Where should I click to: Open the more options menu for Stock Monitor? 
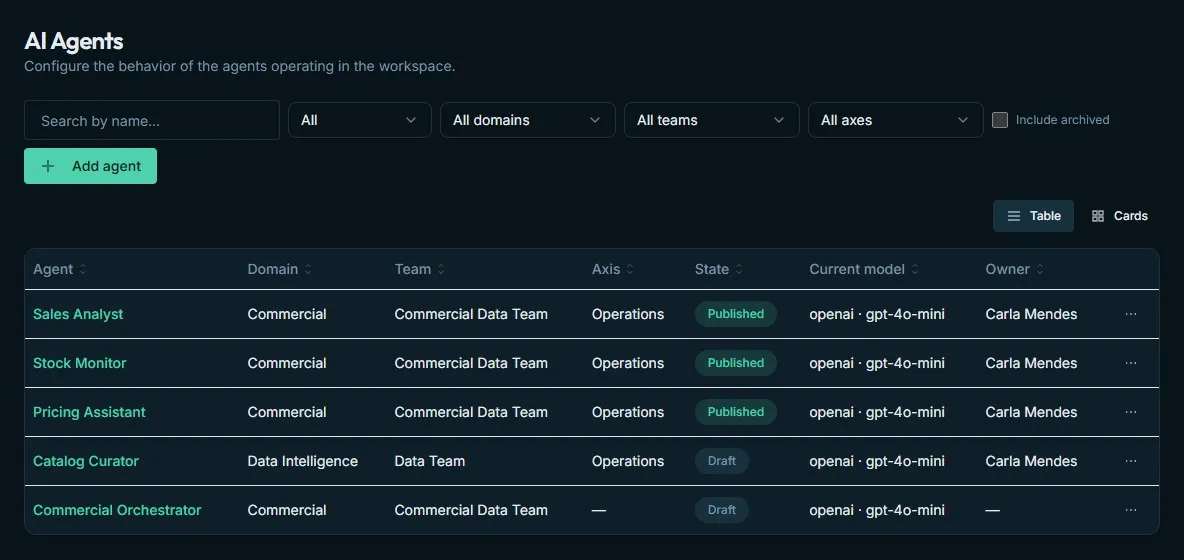[1130, 363]
